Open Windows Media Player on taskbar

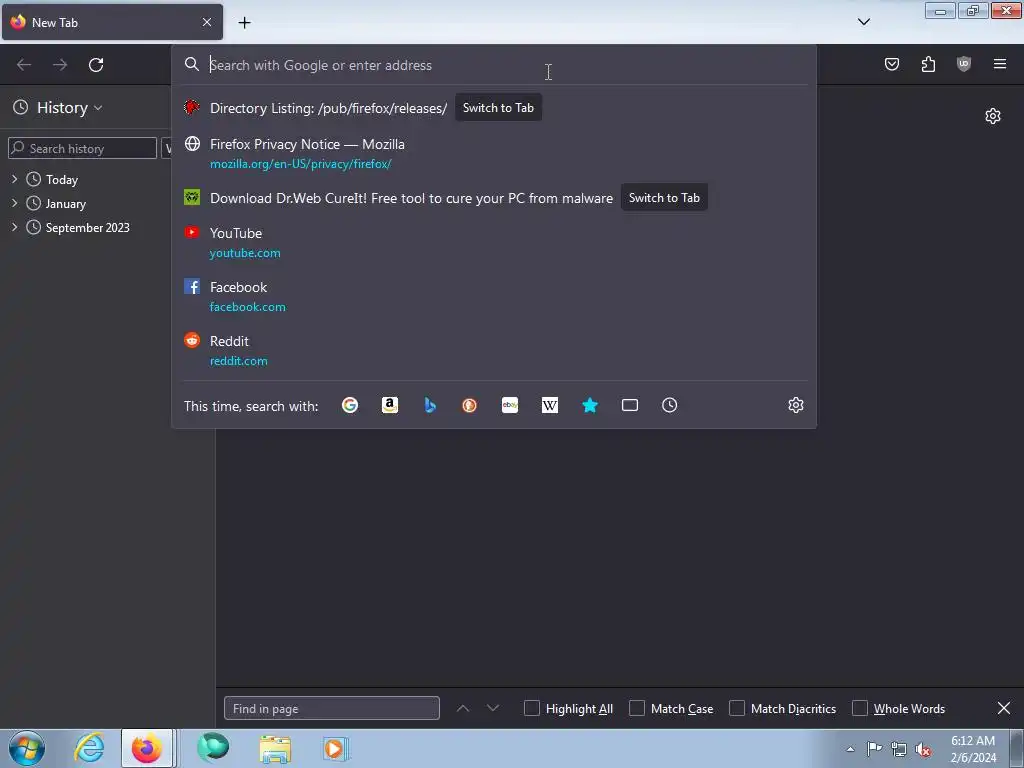[336, 748]
